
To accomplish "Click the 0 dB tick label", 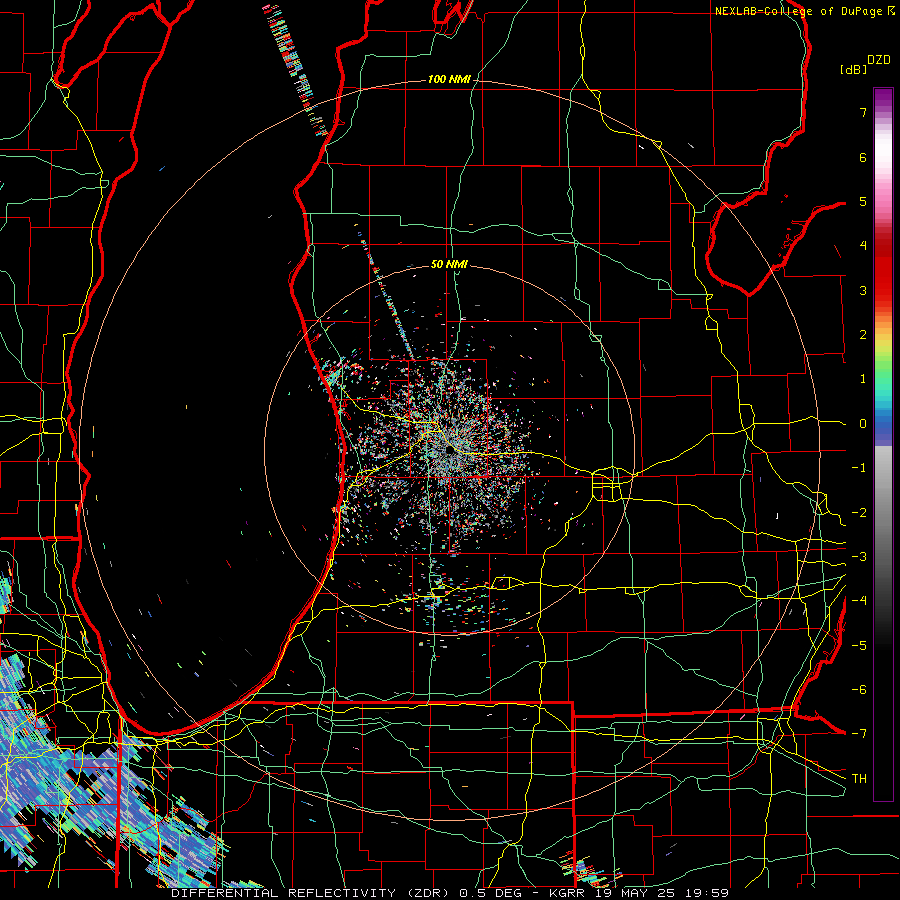I will [863, 424].
